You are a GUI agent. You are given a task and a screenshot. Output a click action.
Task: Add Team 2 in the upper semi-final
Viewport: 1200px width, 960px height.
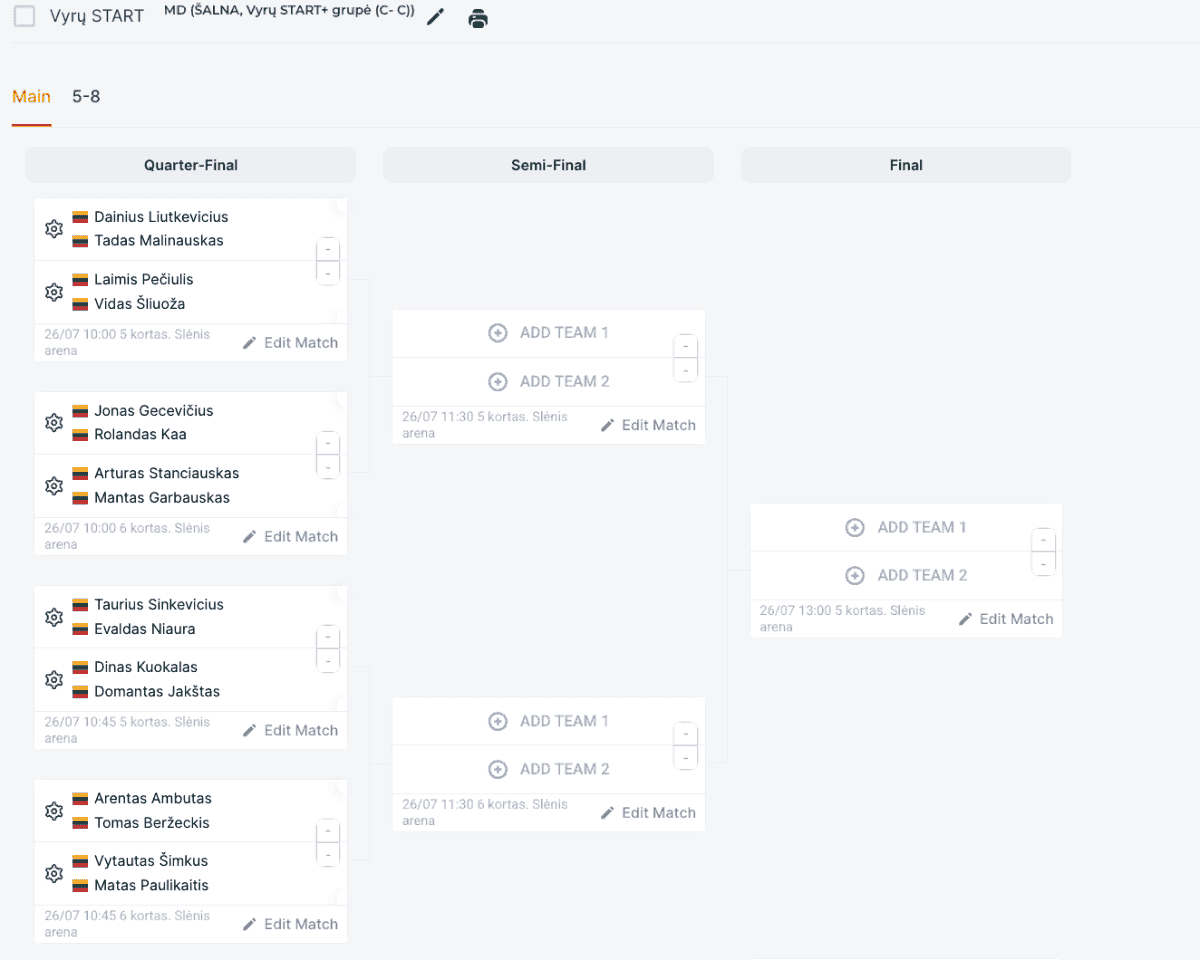549,381
